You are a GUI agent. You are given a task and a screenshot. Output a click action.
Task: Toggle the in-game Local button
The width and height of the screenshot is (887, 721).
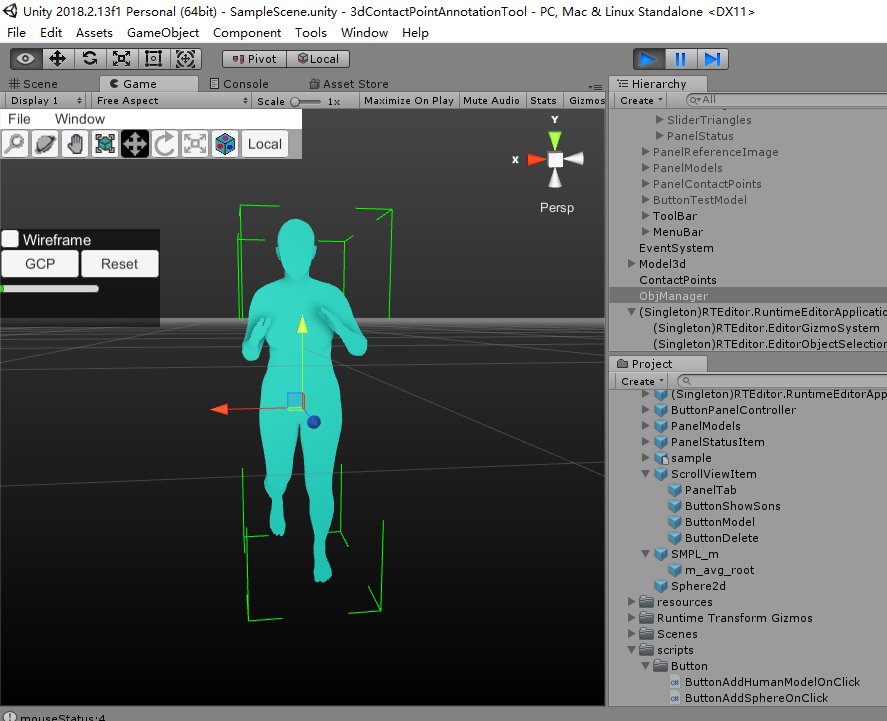[265, 144]
